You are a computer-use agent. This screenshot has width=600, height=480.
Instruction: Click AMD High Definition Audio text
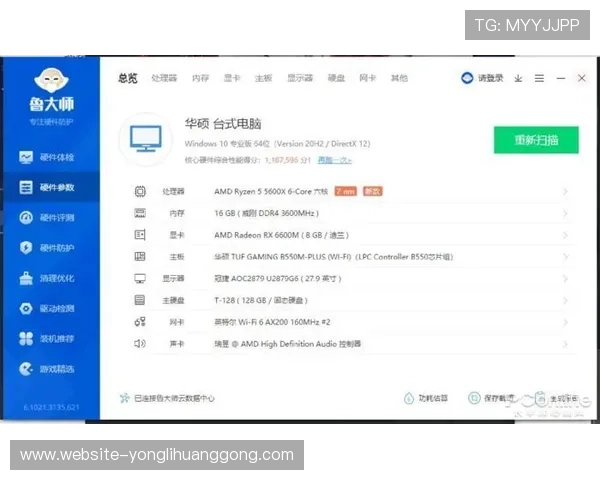289,344
